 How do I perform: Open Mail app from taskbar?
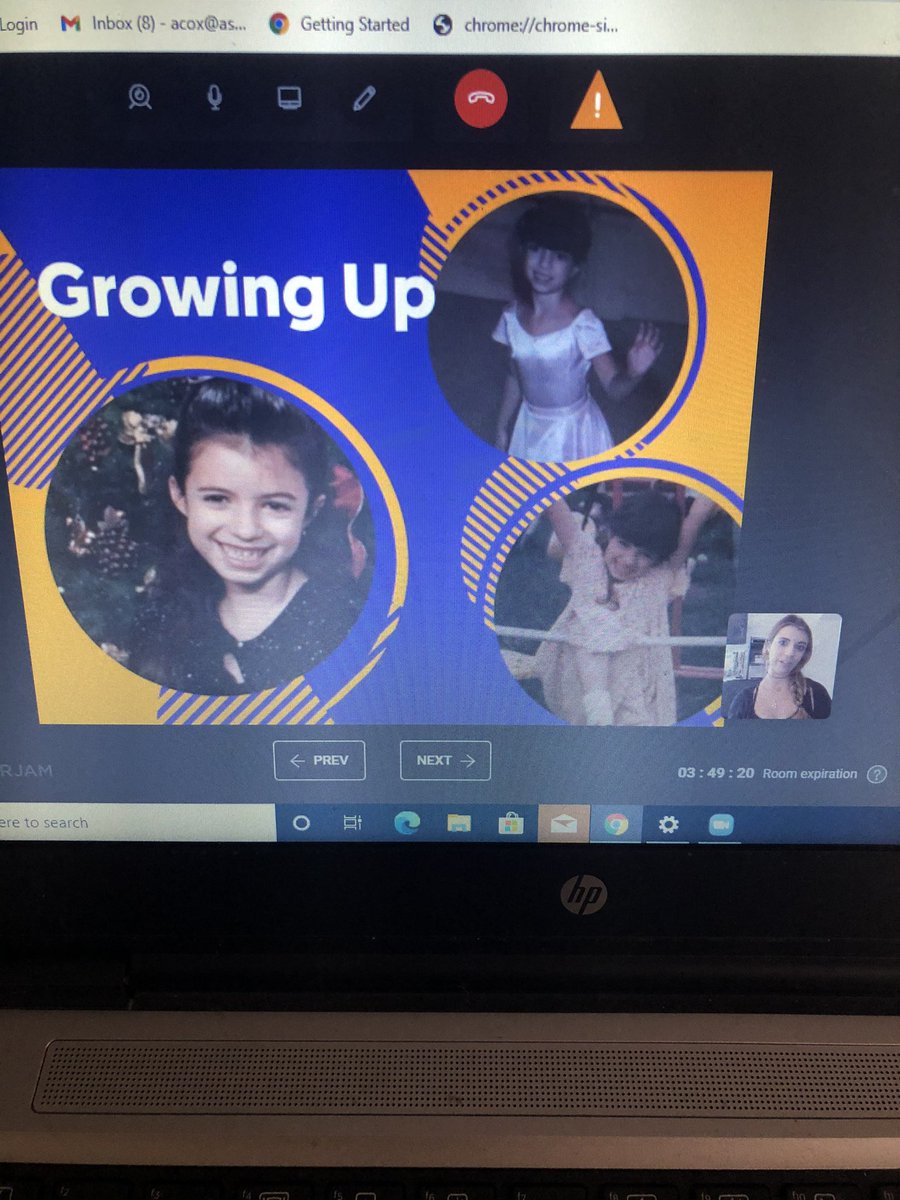(563, 824)
